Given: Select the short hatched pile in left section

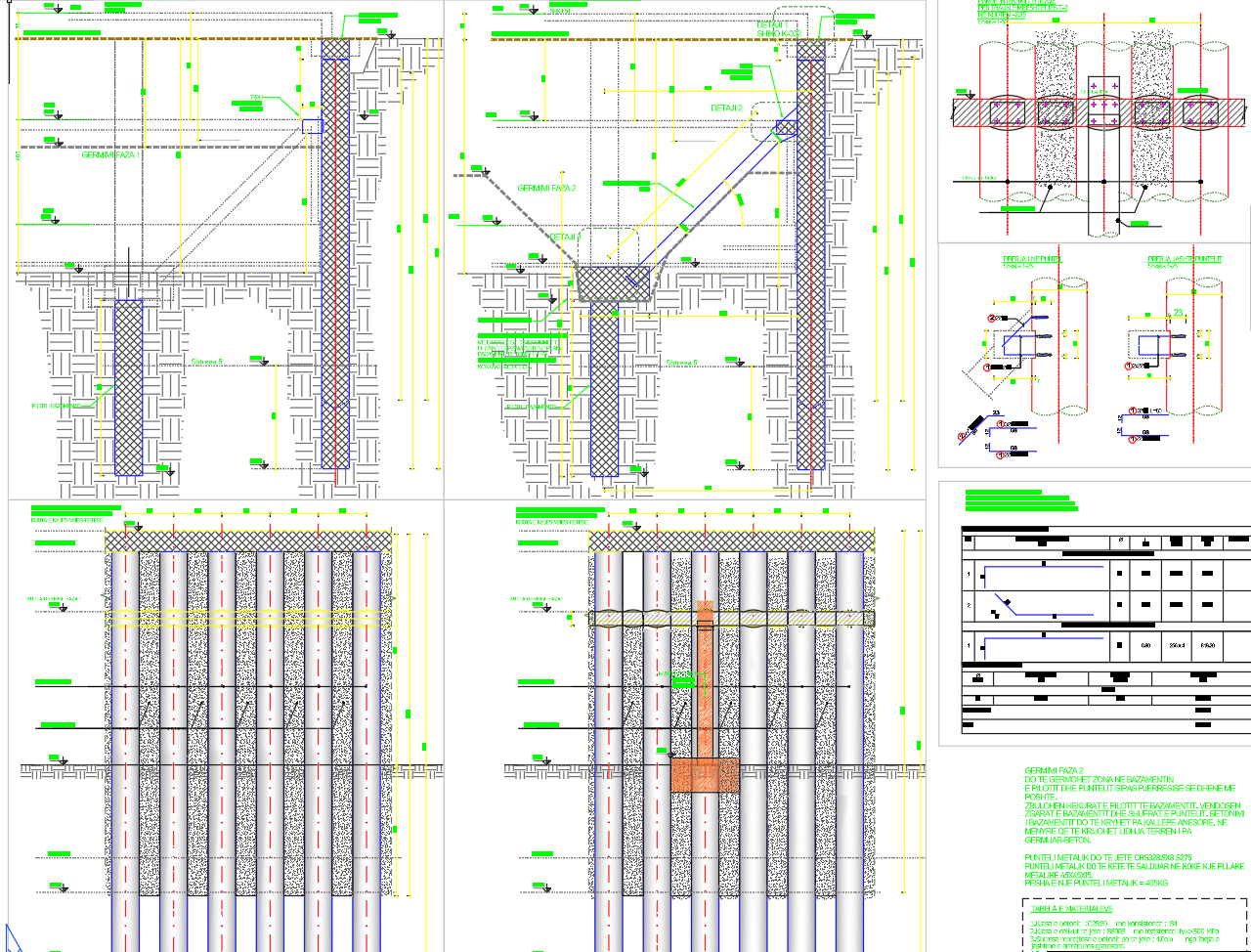Looking at the screenshot, I should click(x=128, y=386).
